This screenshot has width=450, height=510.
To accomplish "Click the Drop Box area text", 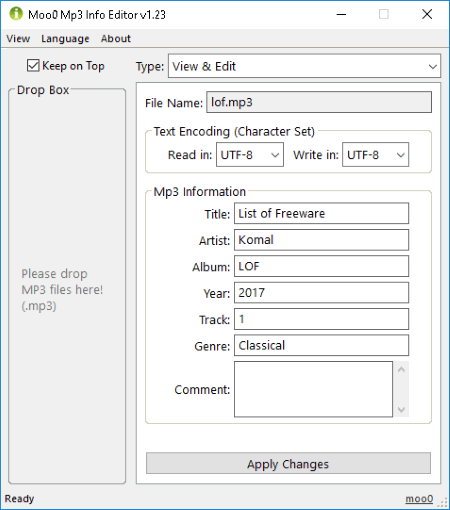I will click(x=62, y=290).
